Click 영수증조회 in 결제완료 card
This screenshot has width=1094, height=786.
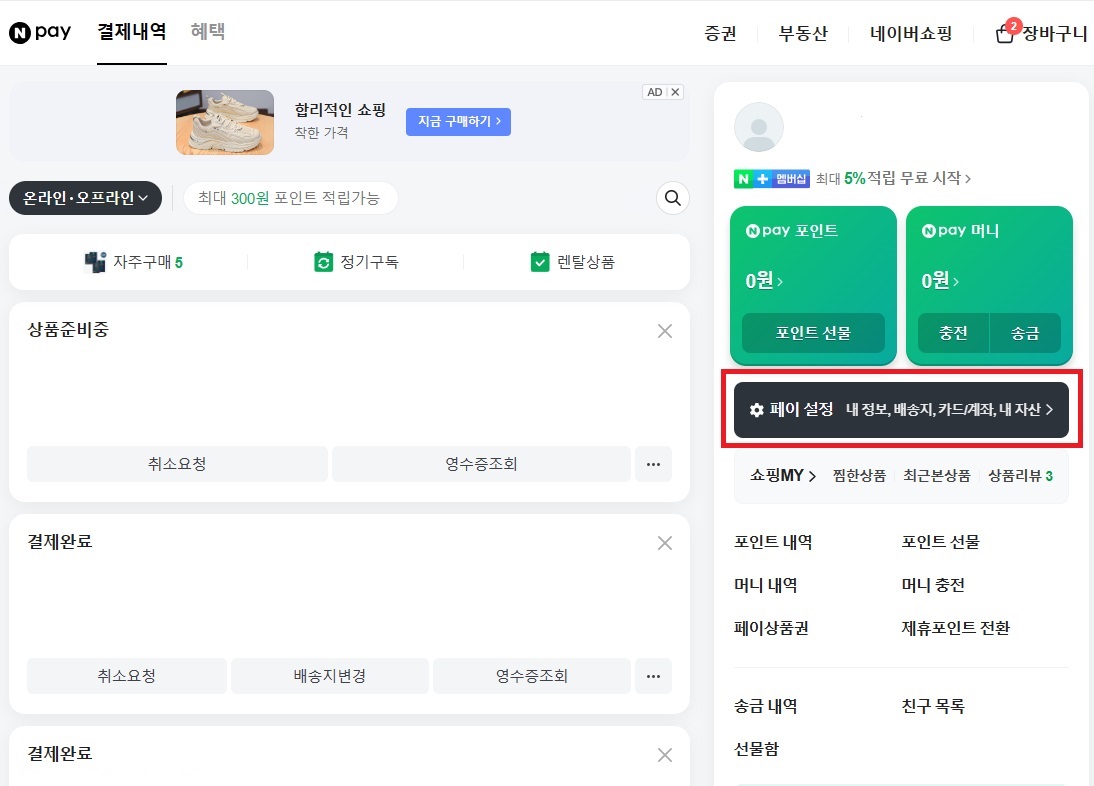point(532,676)
